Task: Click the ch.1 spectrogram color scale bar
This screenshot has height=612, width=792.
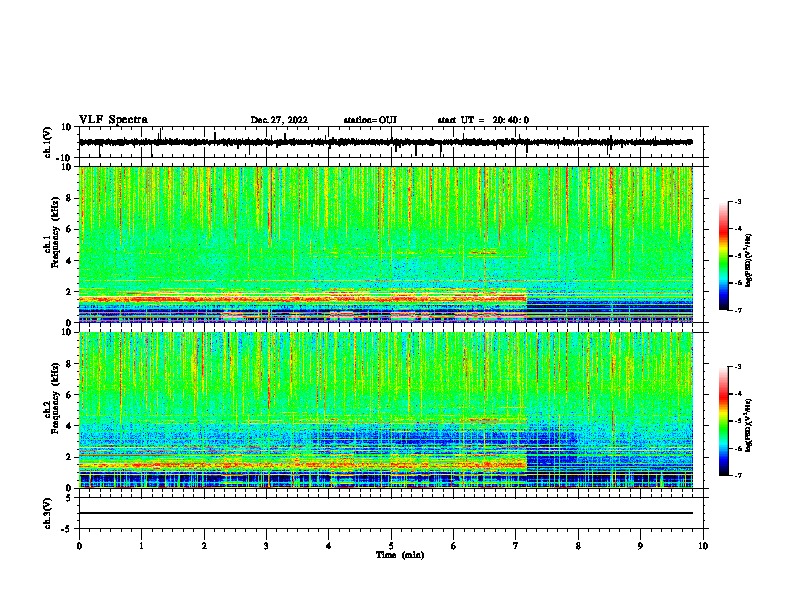Action: coord(724,256)
